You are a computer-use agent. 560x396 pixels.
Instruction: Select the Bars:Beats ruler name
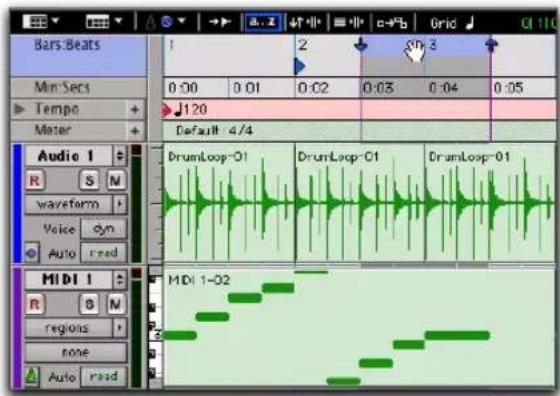pos(67,45)
